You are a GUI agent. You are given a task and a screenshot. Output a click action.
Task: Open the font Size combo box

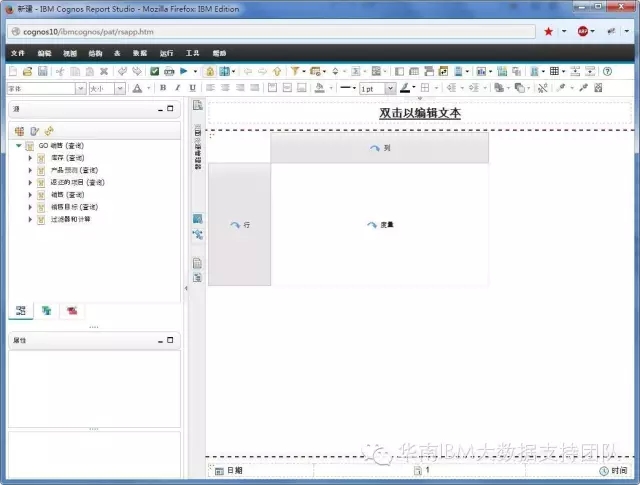[x=107, y=88]
